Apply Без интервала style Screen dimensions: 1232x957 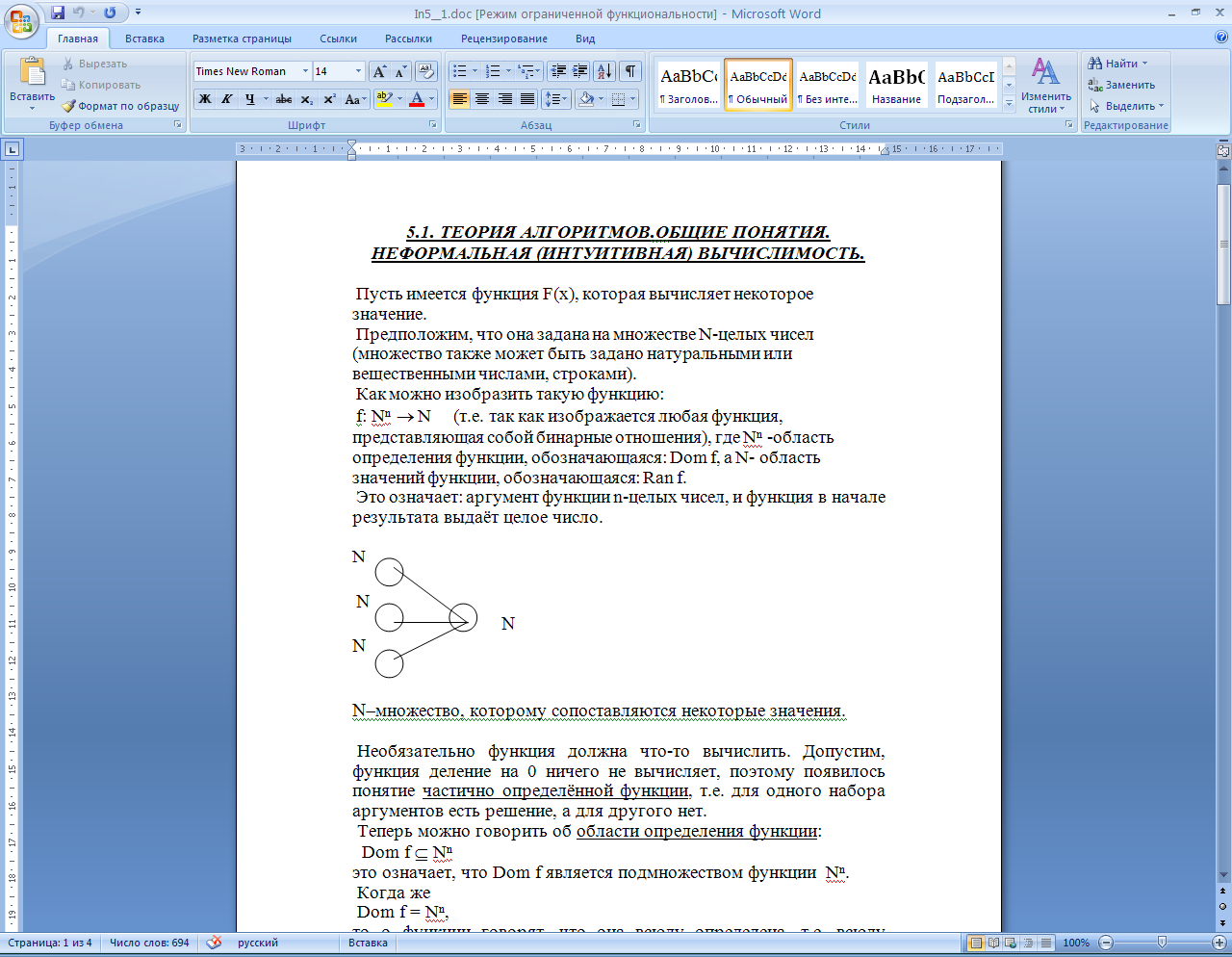827,85
